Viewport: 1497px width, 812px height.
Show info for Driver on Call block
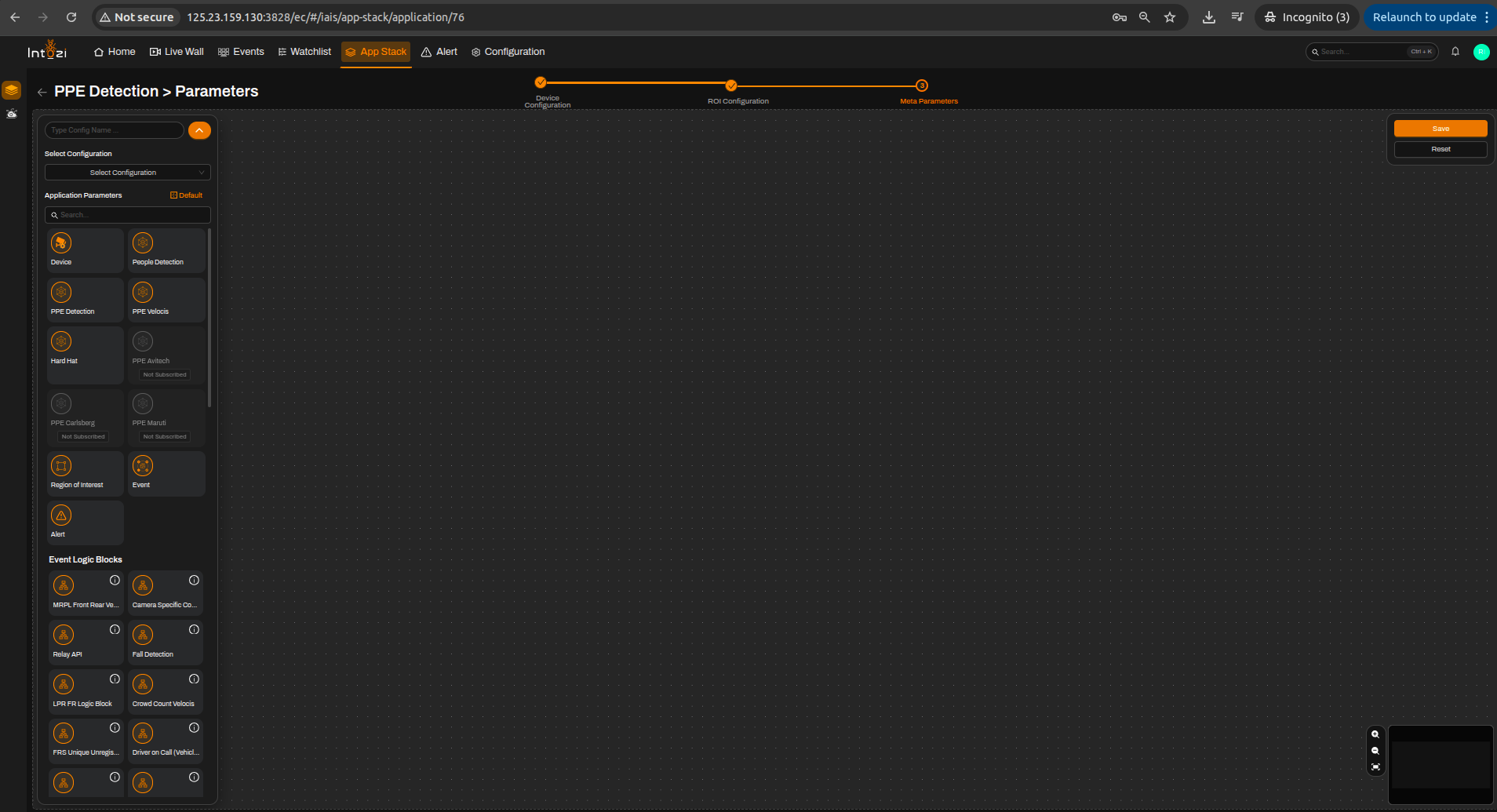pos(194,727)
